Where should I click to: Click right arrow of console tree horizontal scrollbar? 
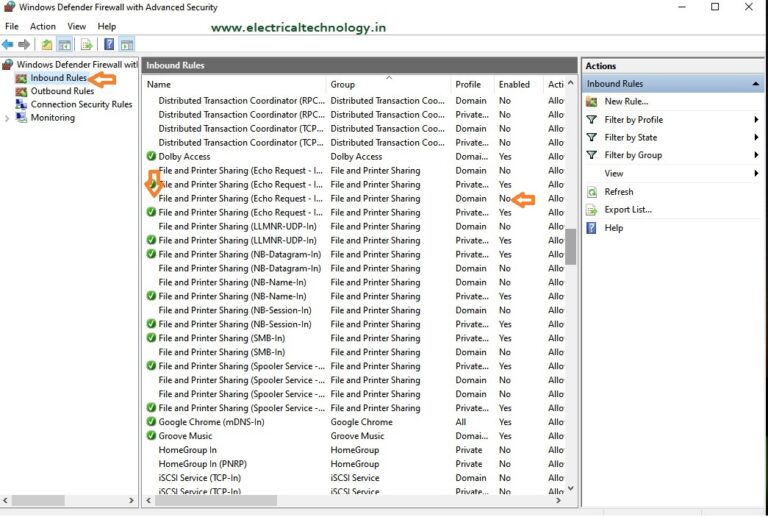pos(131,500)
